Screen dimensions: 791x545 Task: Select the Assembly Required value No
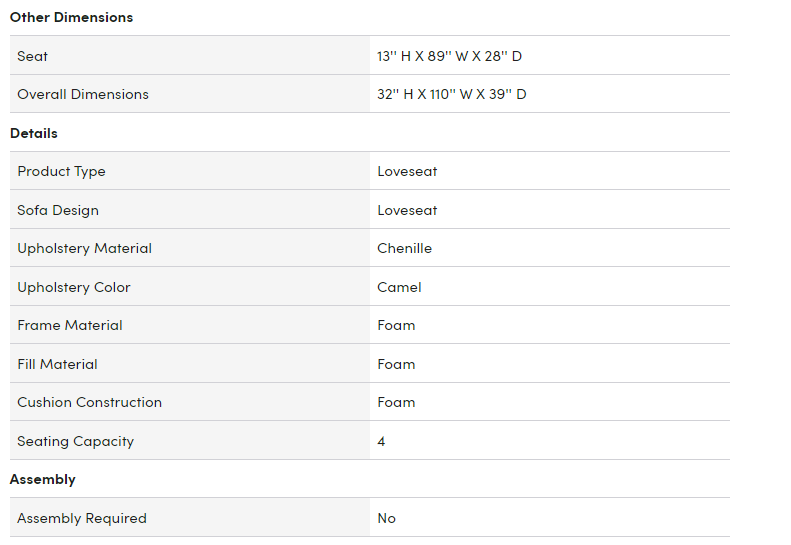pyautogui.click(x=386, y=518)
